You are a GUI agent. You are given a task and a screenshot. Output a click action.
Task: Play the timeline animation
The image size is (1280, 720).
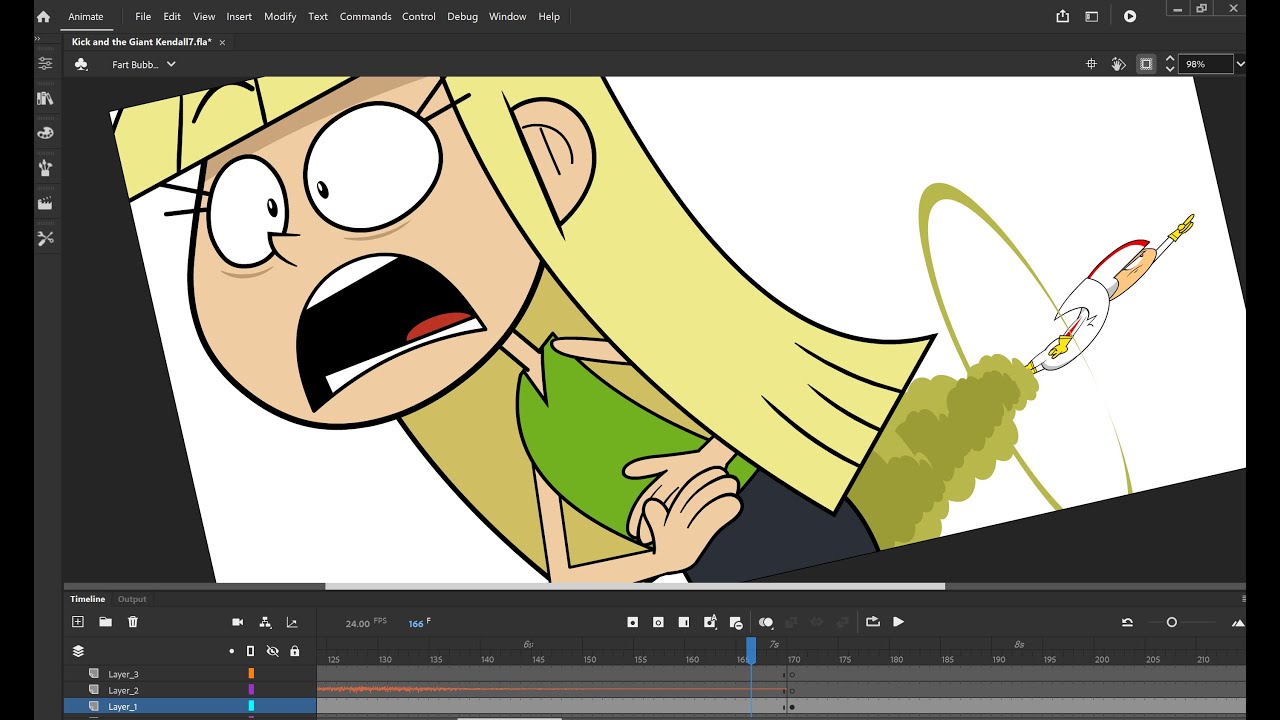[898, 622]
